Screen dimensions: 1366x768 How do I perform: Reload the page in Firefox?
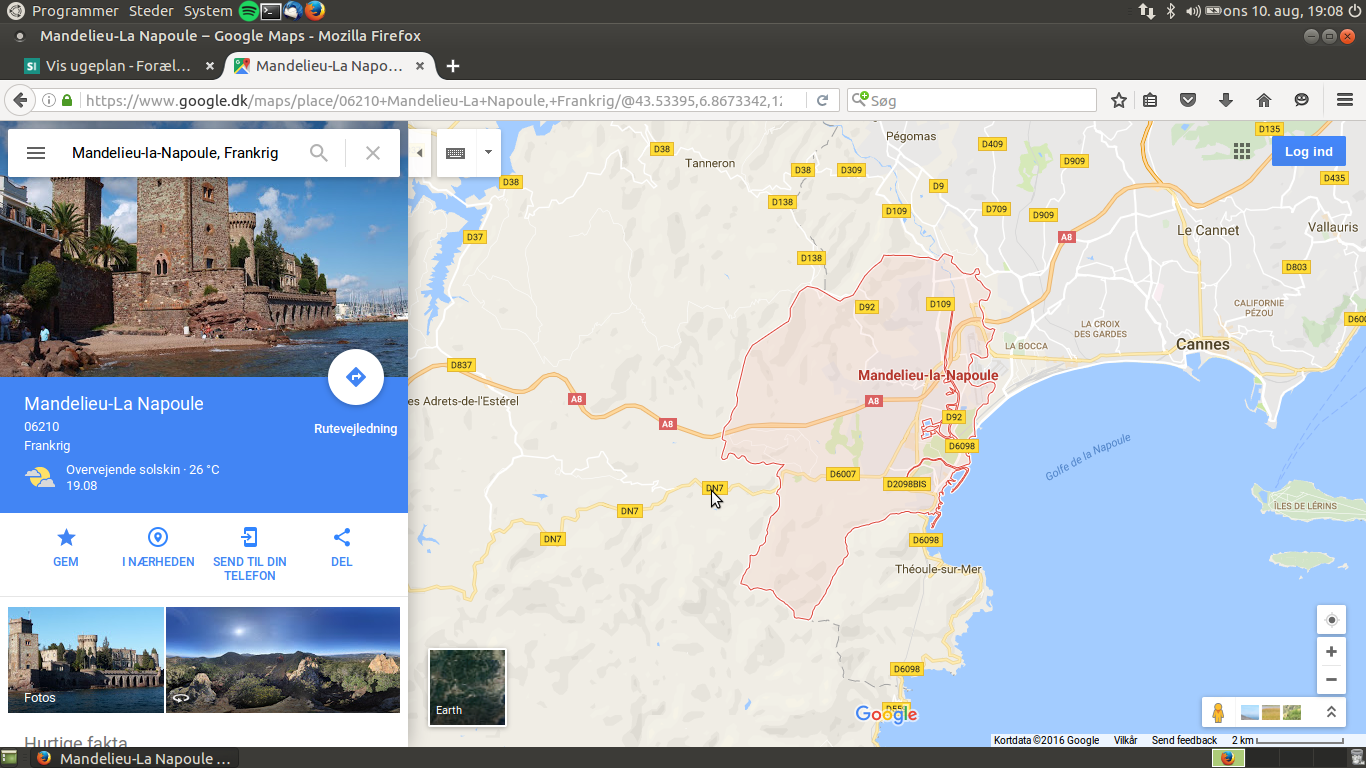822,100
